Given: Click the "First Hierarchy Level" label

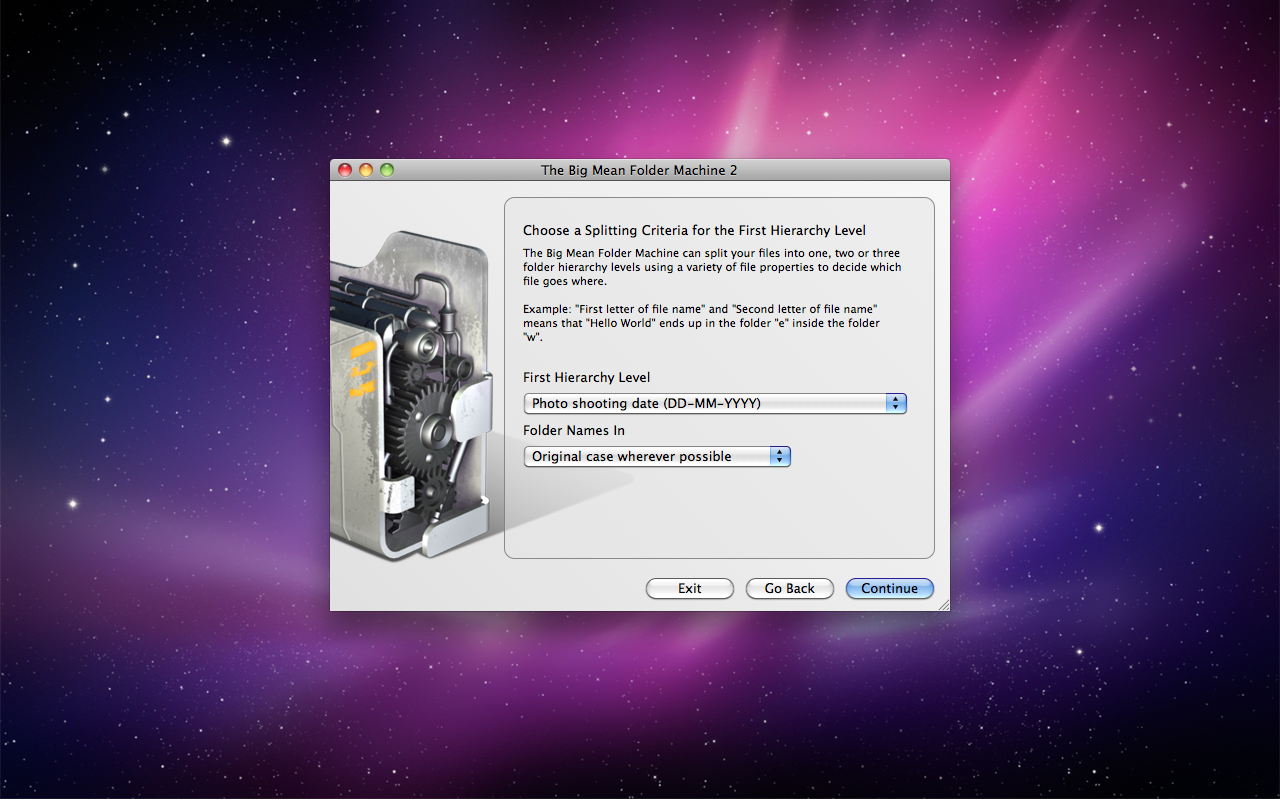Looking at the screenshot, I should click(586, 377).
